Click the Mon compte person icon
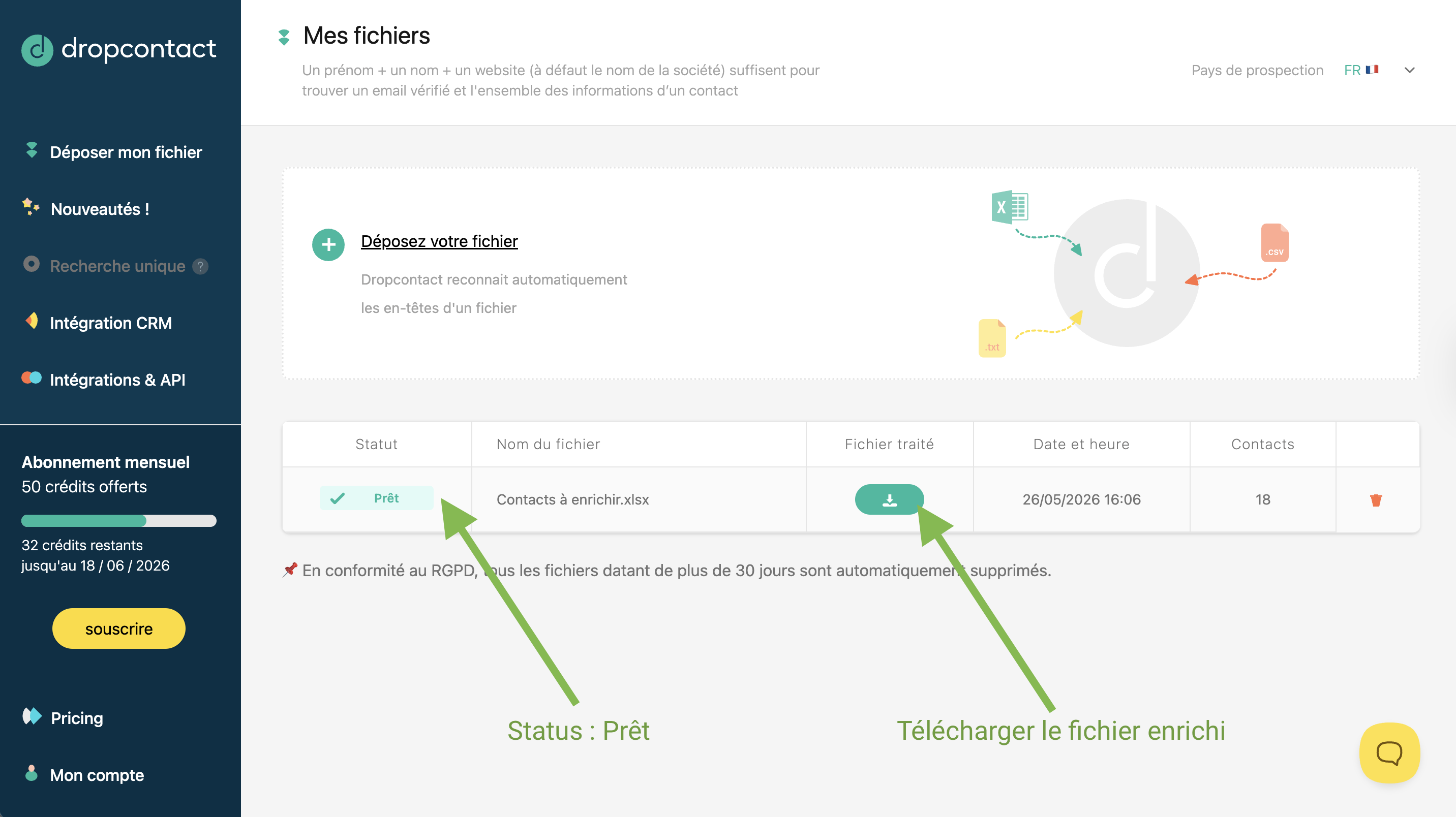1456x817 pixels. pyautogui.click(x=32, y=773)
